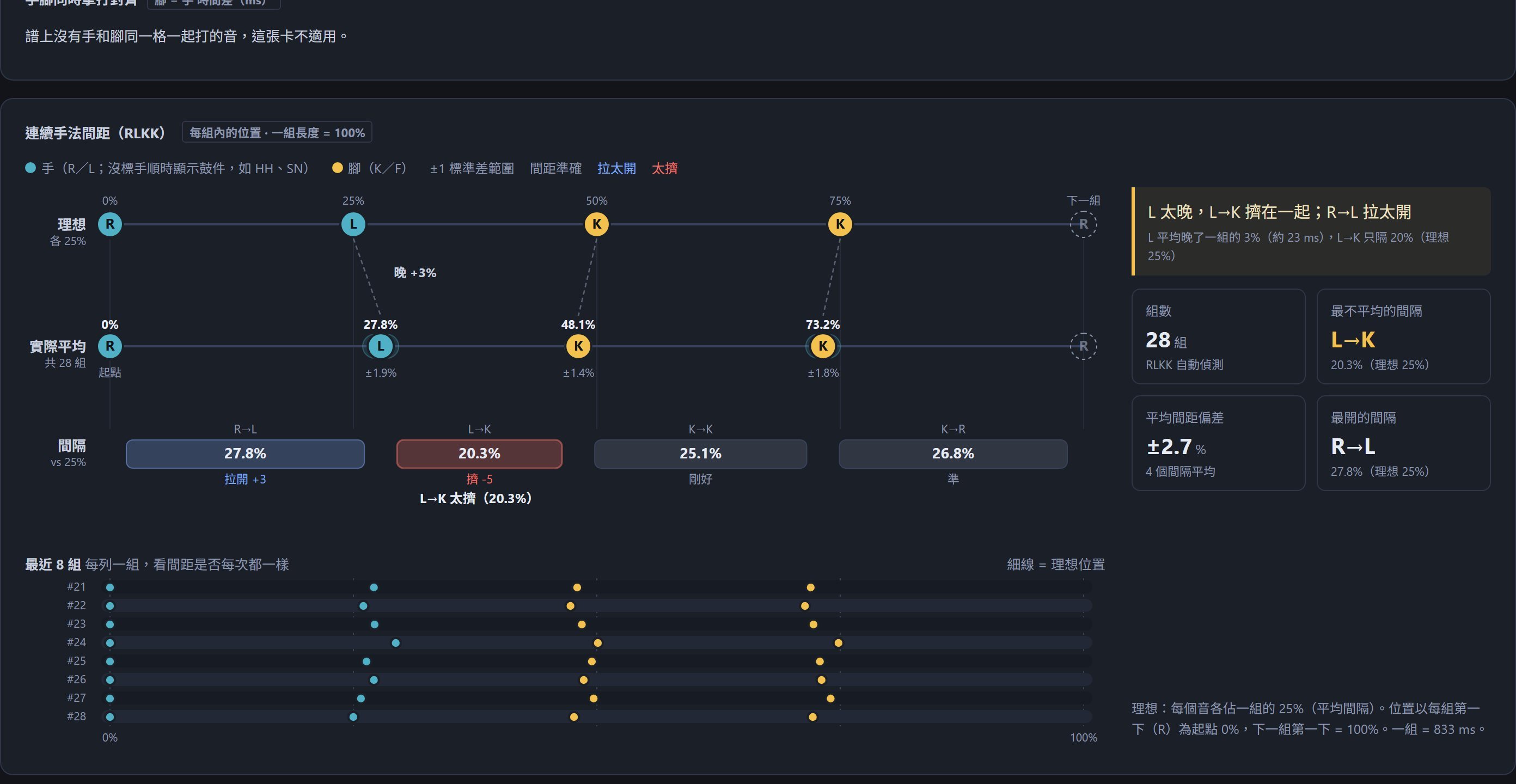Open the 最不平均的間隔 L→K card

click(1404, 336)
